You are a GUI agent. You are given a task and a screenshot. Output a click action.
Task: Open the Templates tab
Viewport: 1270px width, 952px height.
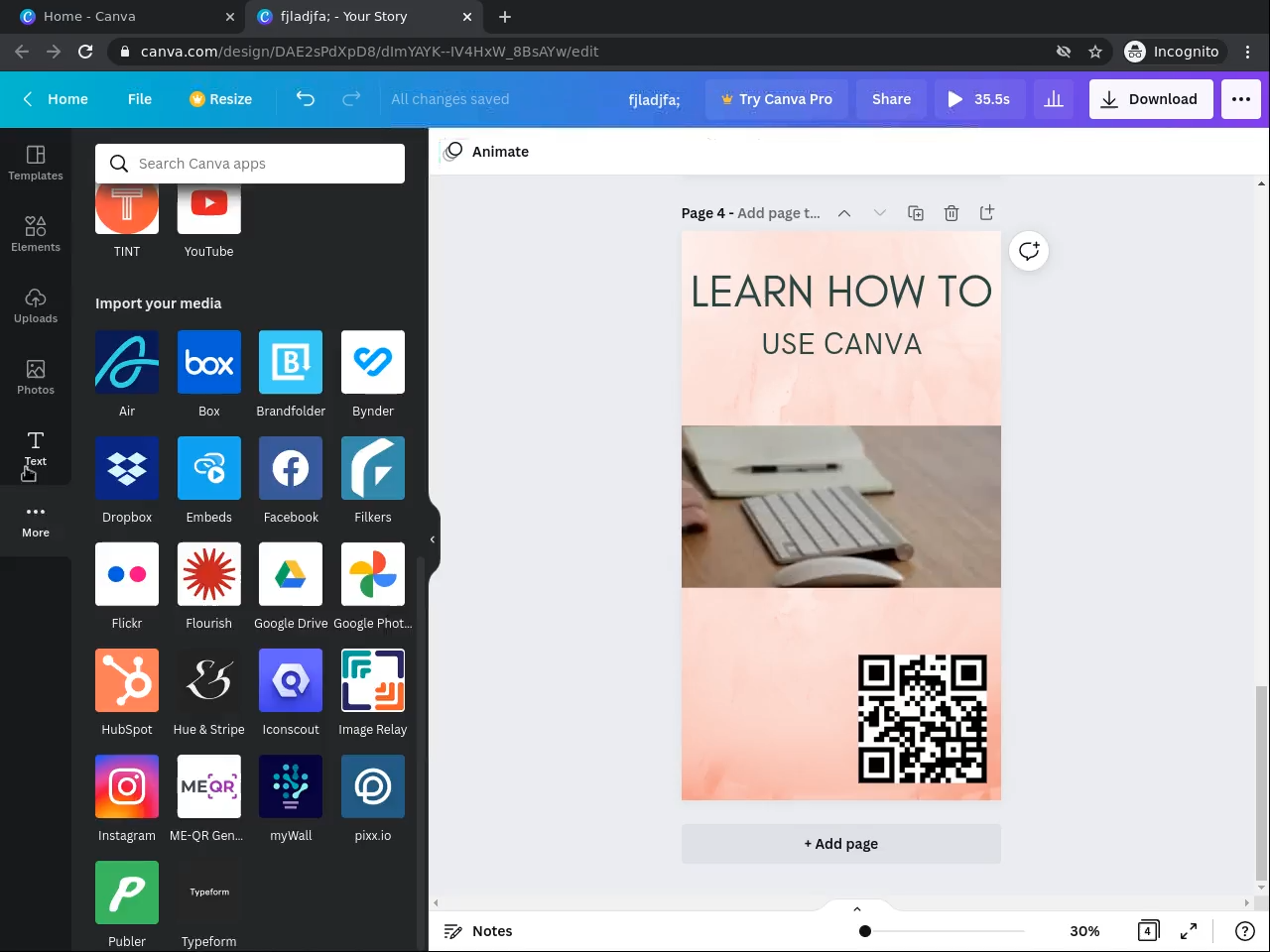coord(36,164)
